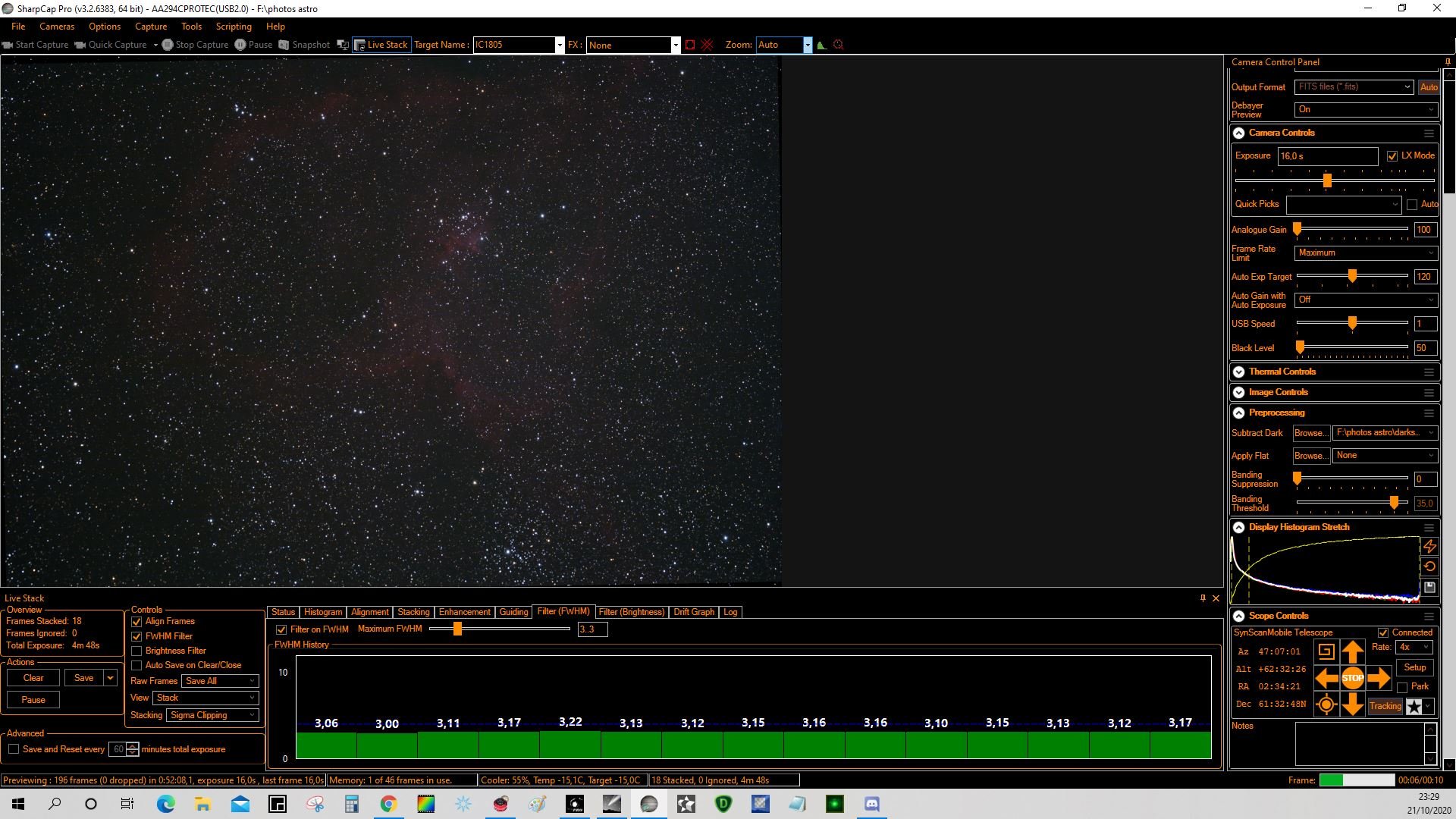Click the red focus target icon in toolbar
This screenshot has width=1456, height=819.
[838, 45]
